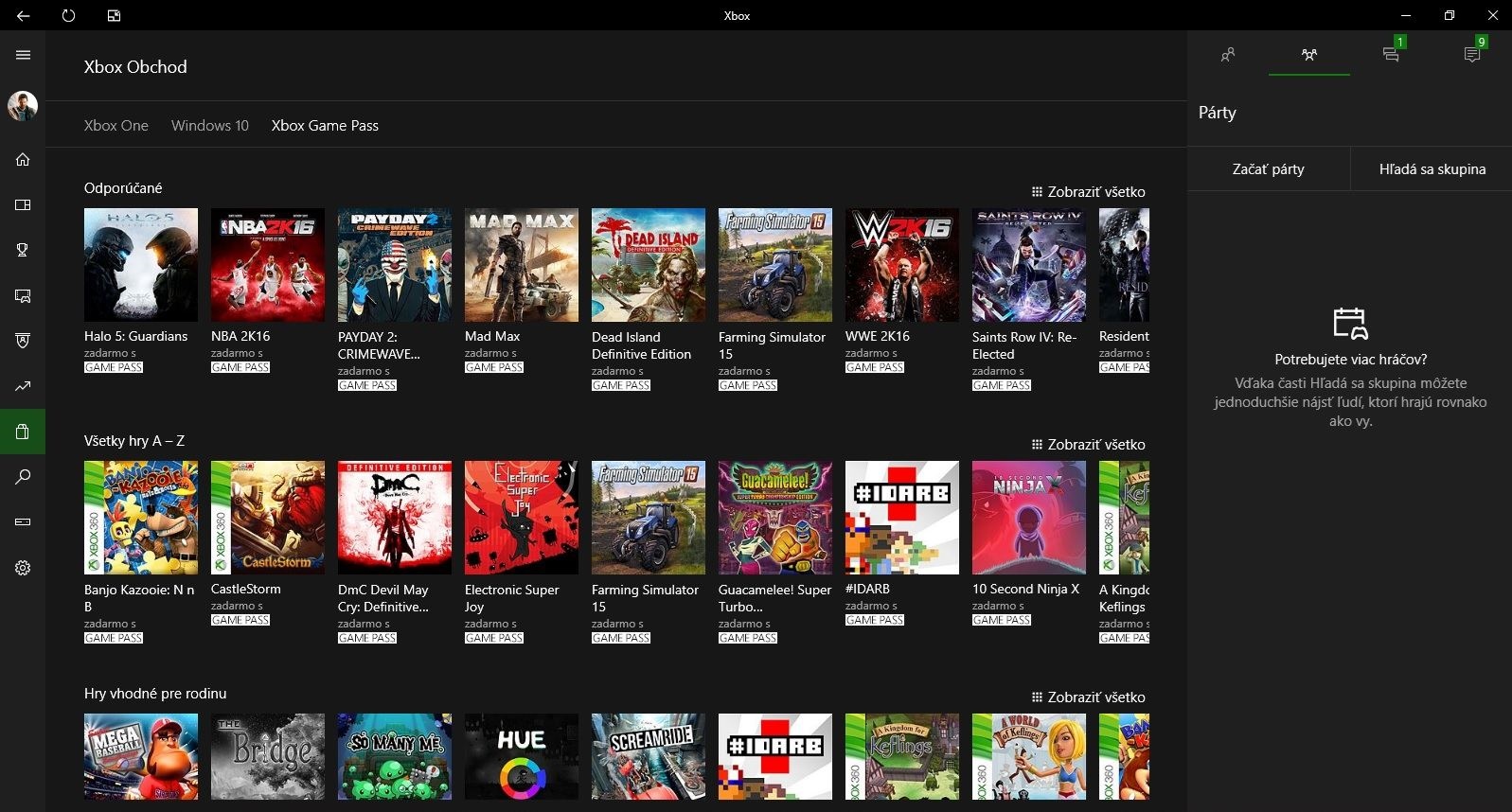Refresh the page with reload icon
Image resolution: width=1512 pixels, height=812 pixels.
[x=68, y=15]
